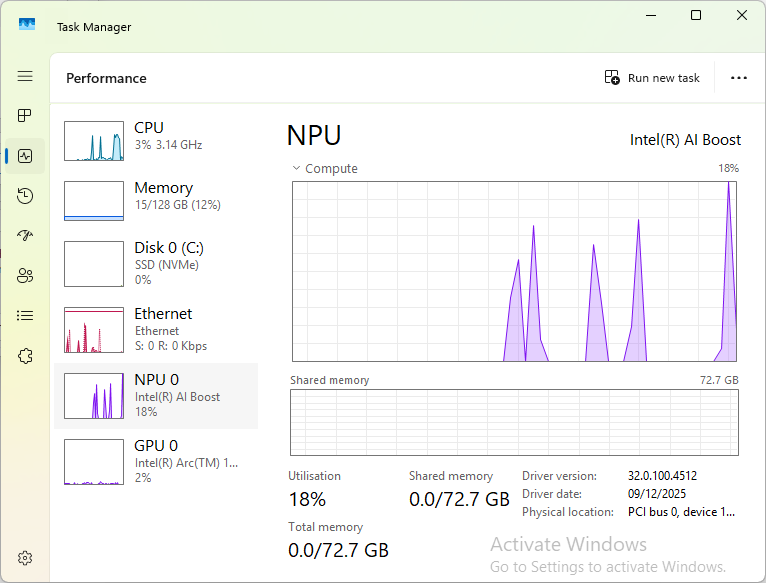Open the Startup apps page
Viewport: 766px width, 583px height.
[25, 236]
